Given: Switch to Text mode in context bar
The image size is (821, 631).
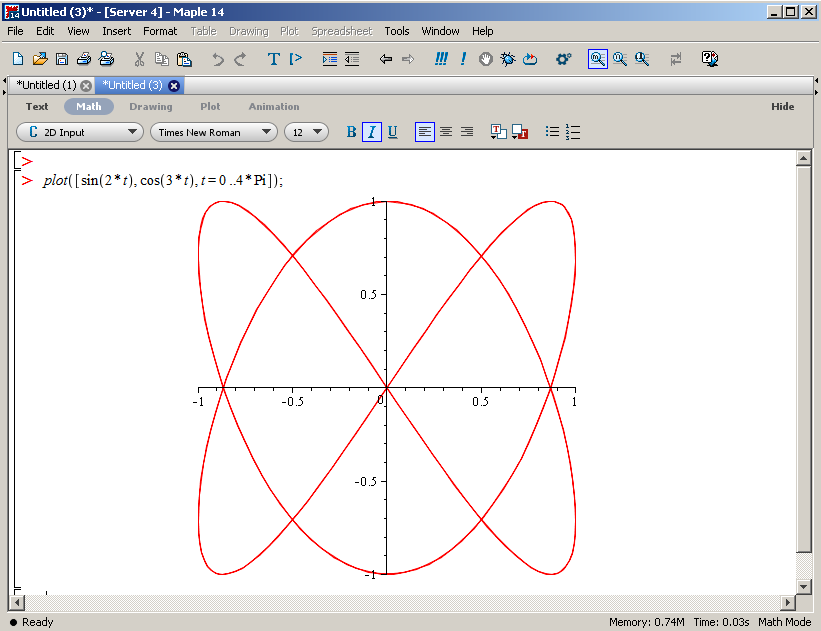Looking at the screenshot, I should click(x=37, y=106).
